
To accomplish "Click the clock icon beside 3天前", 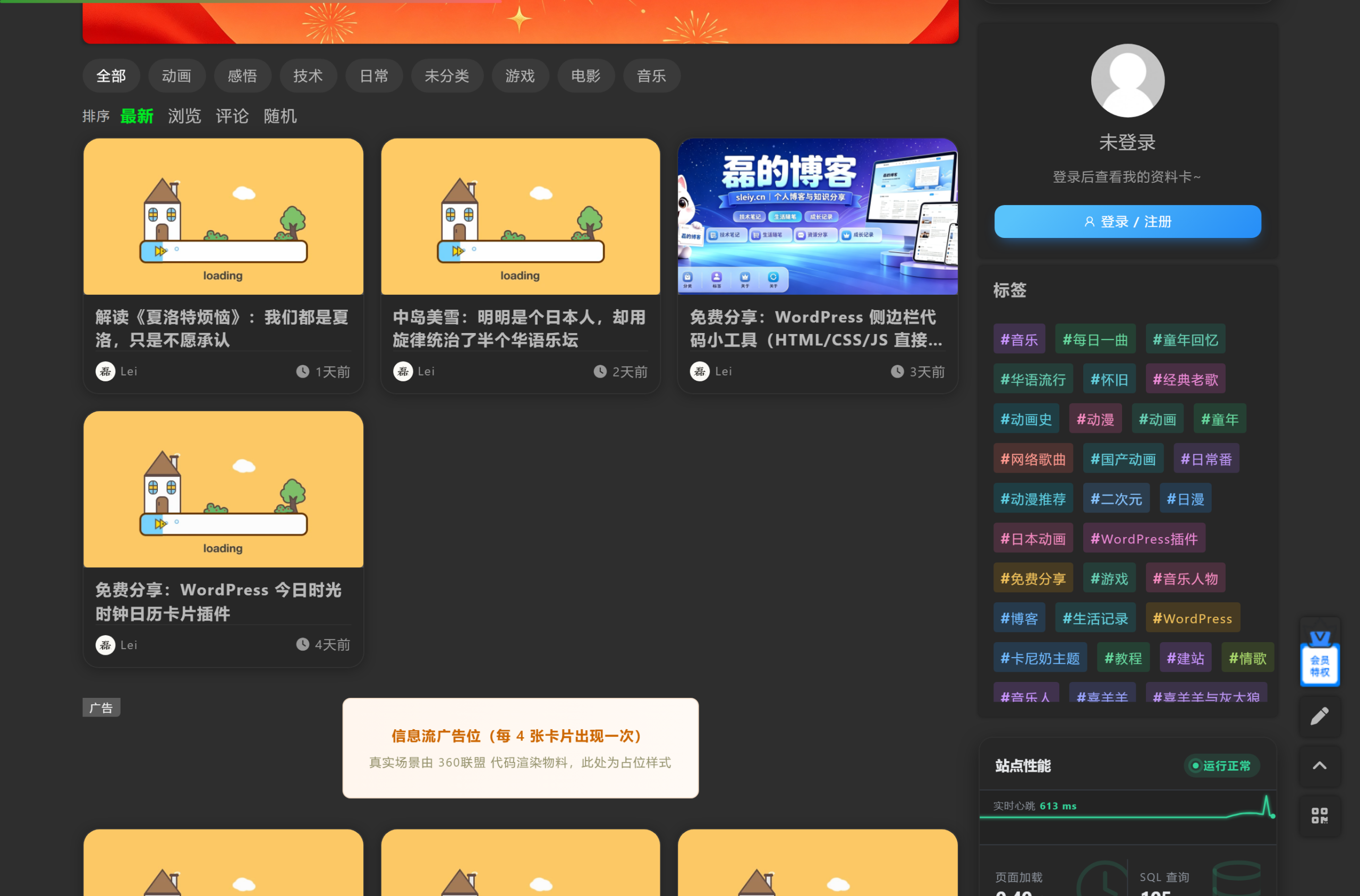I will (897, 371).
